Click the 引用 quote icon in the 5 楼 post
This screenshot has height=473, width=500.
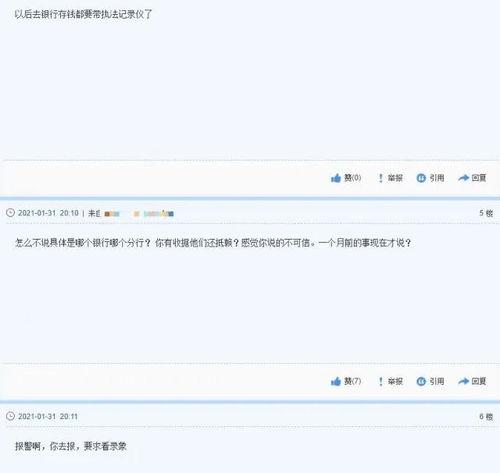[x=421, y=381]
